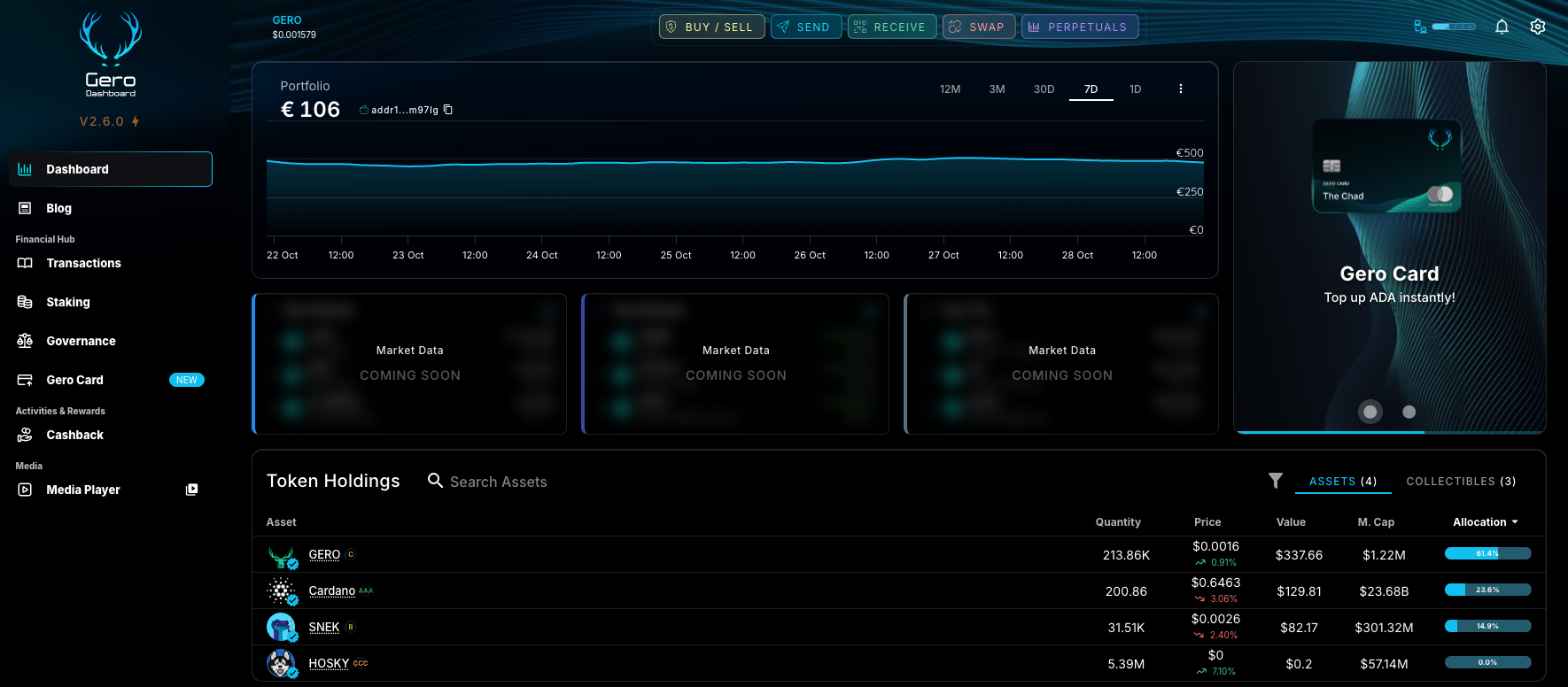
Task: Click GERO's $337.66 value cell
Action: [x=1299, y=555]
